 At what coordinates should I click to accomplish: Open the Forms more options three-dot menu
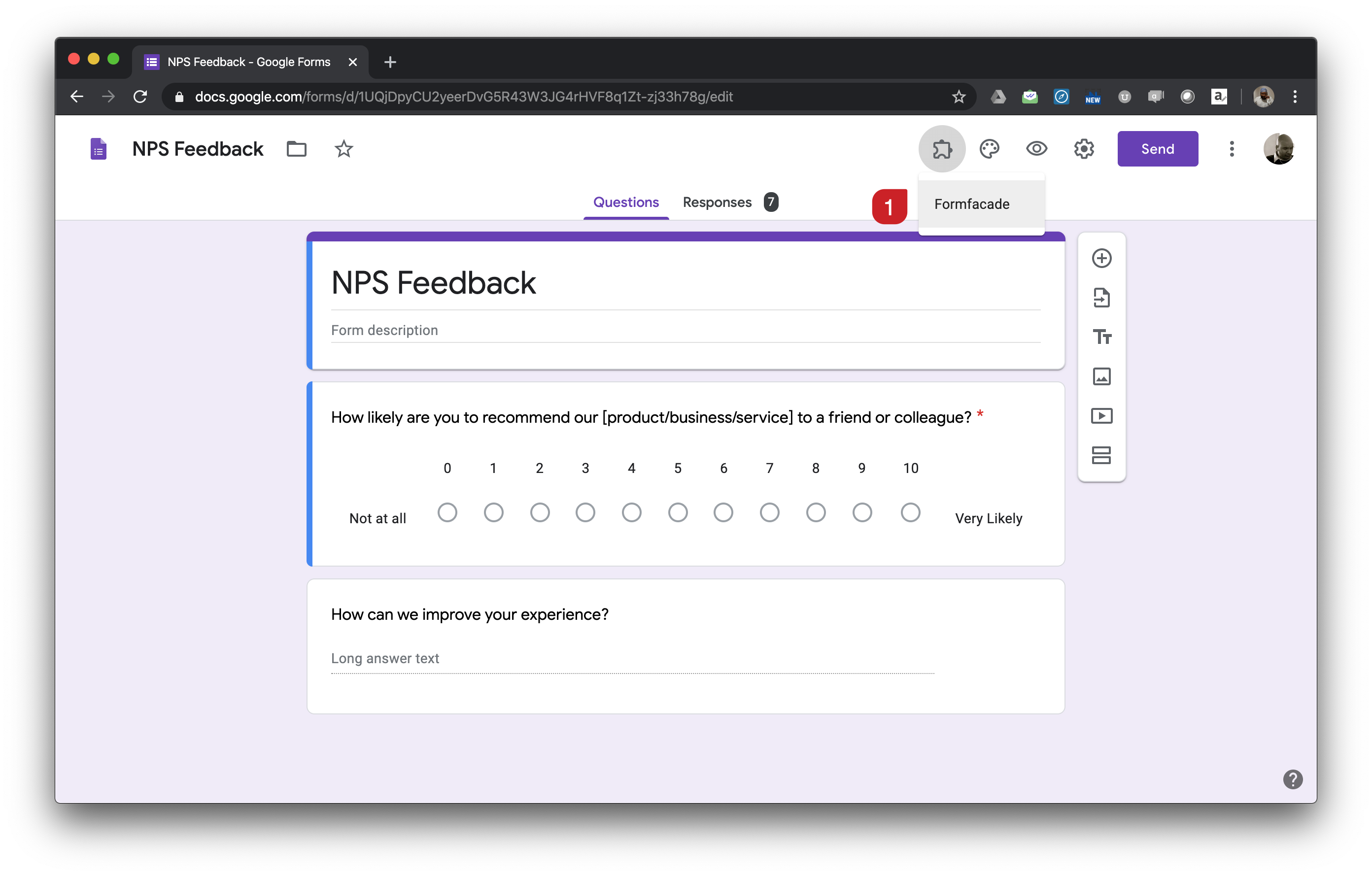coord(1231,149)
